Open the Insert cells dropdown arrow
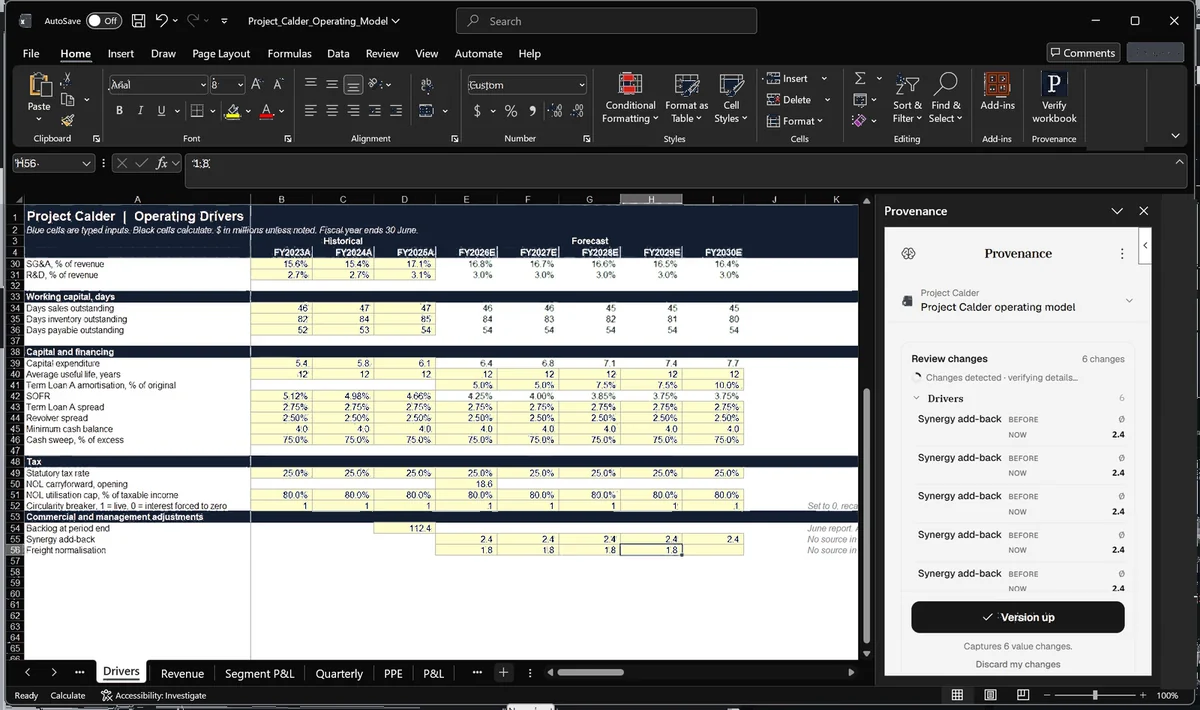This screenshot has height=710, width=1200. (824, 78)
